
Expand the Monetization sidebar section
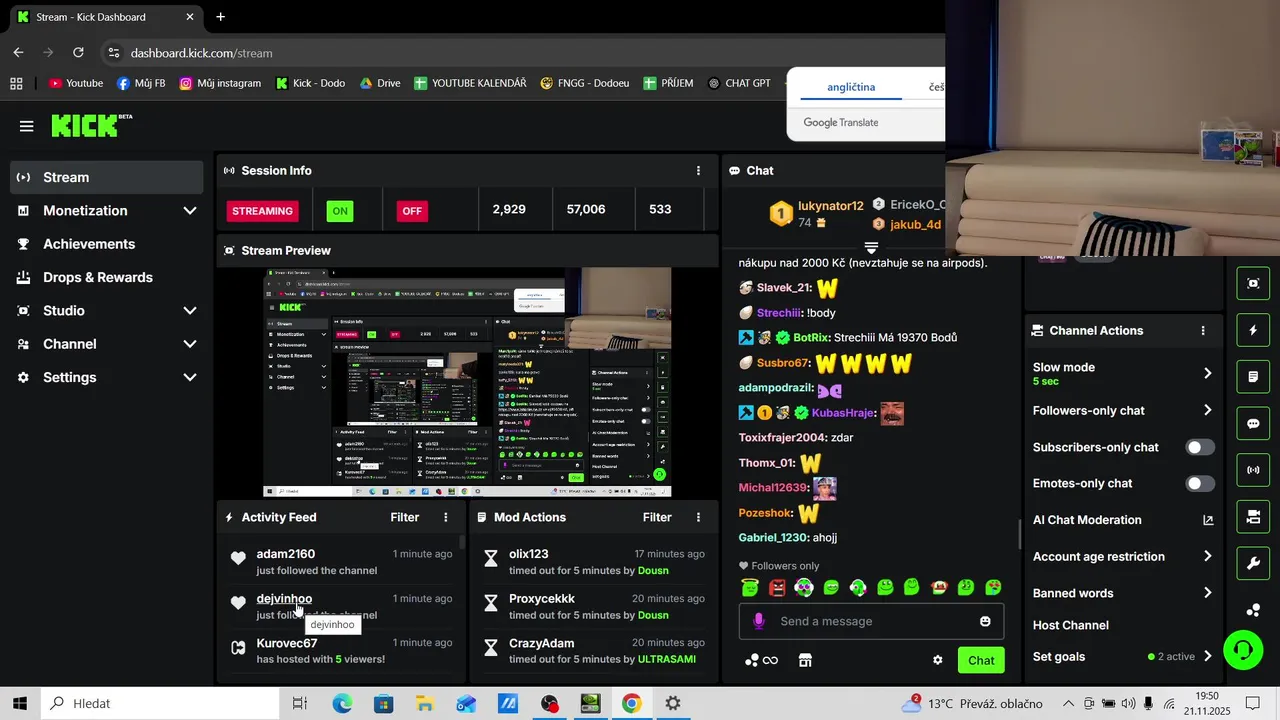click(x=190, y=211)
